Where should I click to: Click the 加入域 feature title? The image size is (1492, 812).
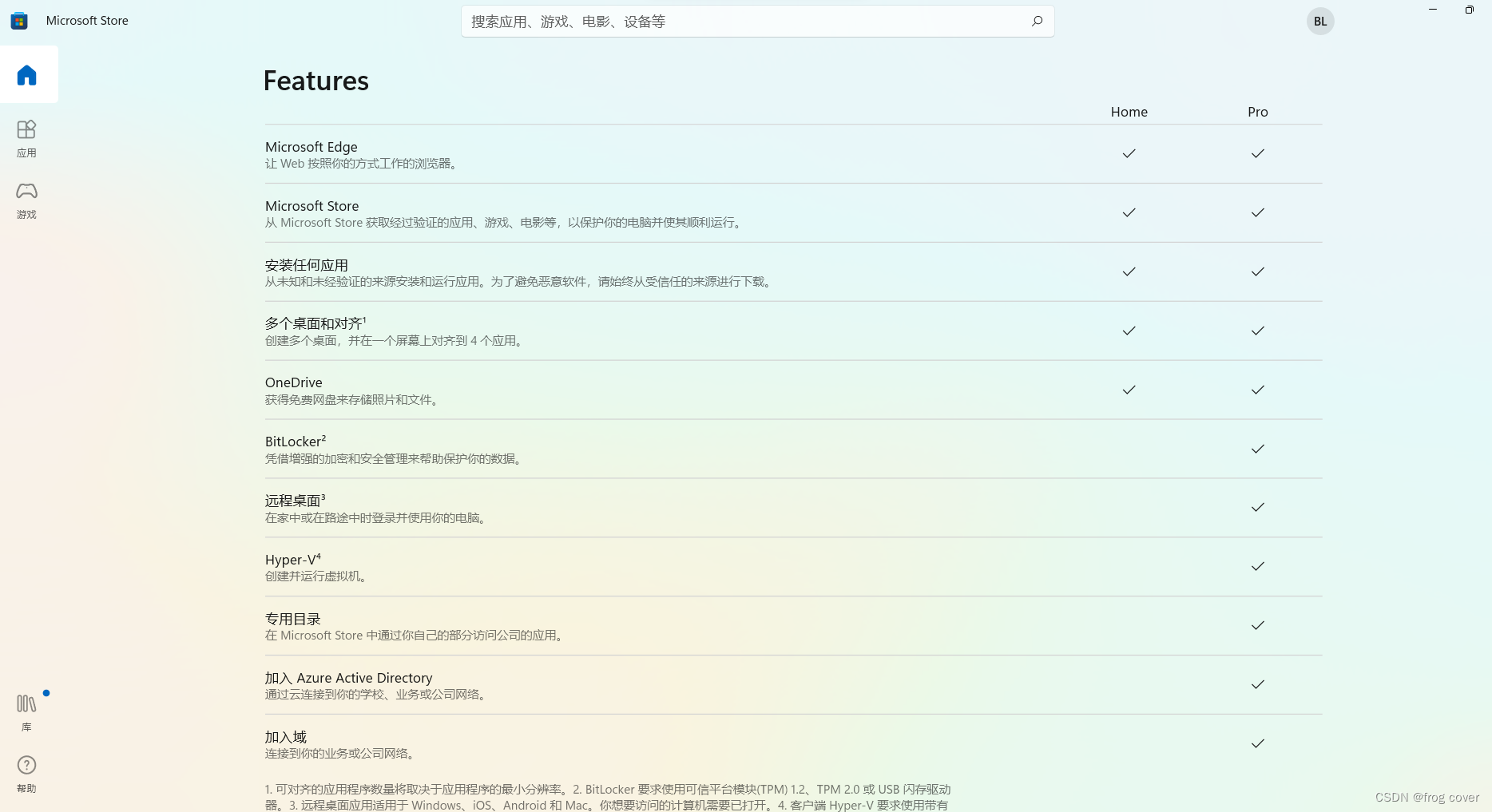[286, 737]
